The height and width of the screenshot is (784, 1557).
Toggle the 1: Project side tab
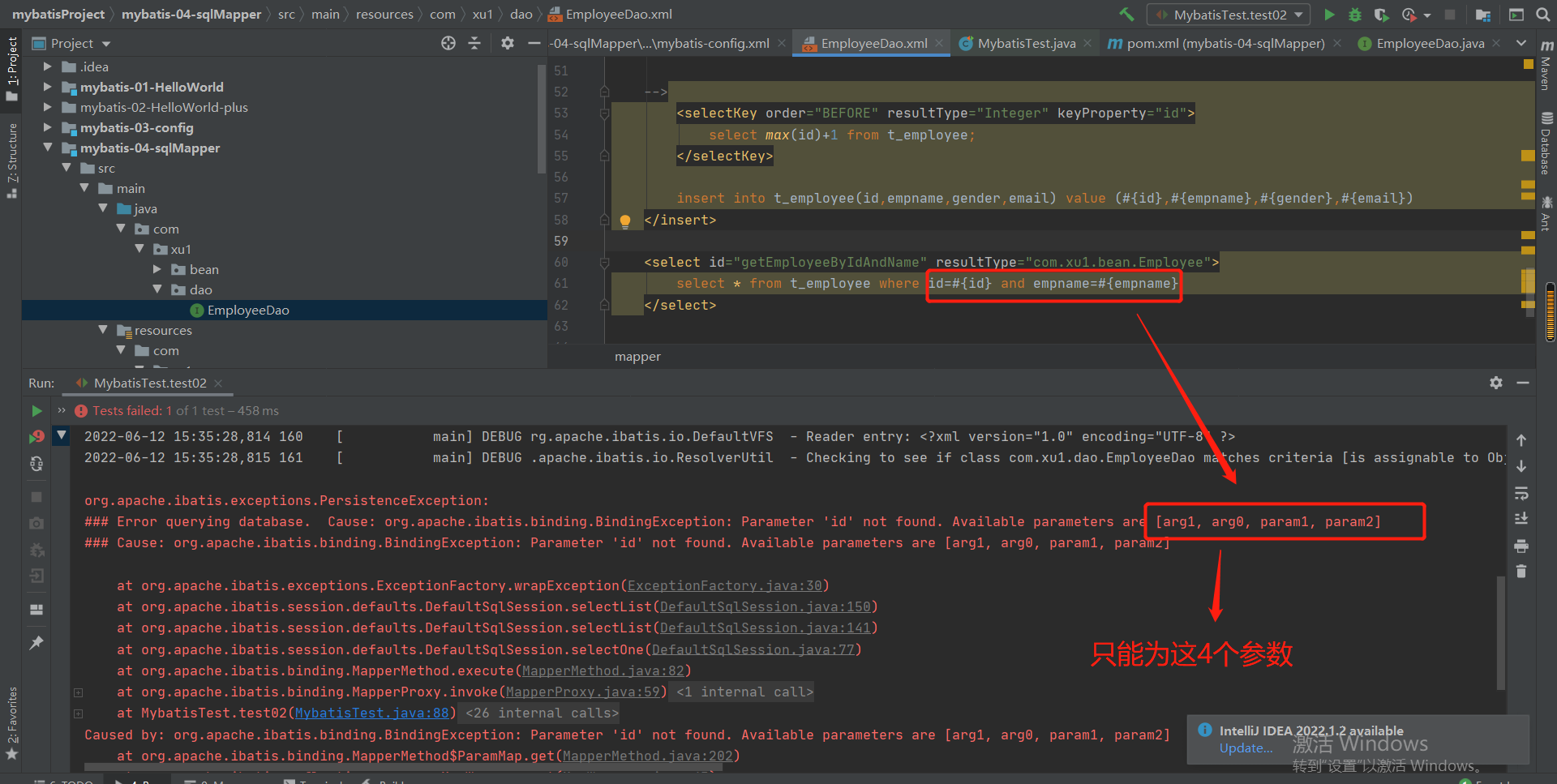11,69
